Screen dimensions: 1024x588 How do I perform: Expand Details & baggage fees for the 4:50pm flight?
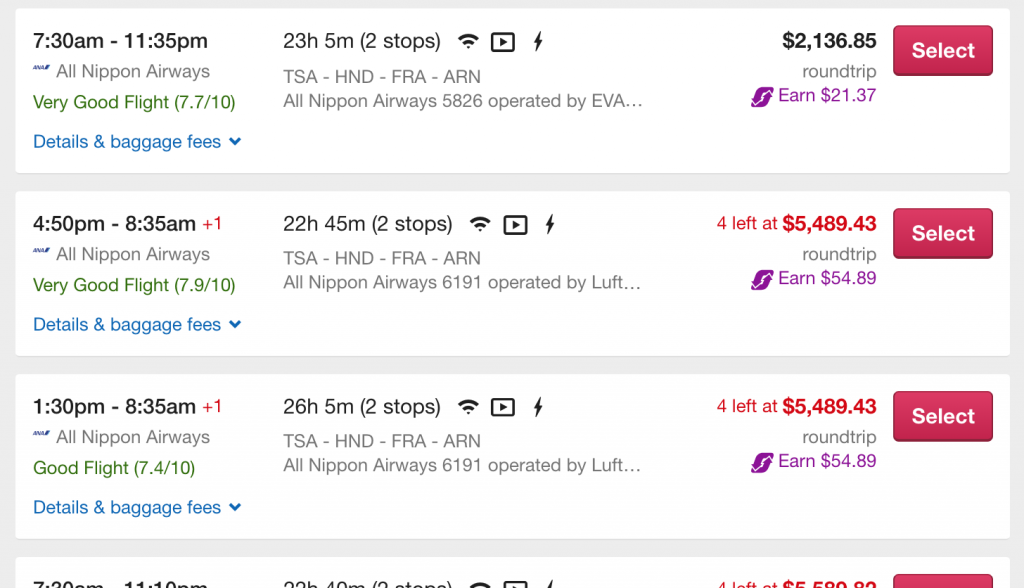coord(137,325)
